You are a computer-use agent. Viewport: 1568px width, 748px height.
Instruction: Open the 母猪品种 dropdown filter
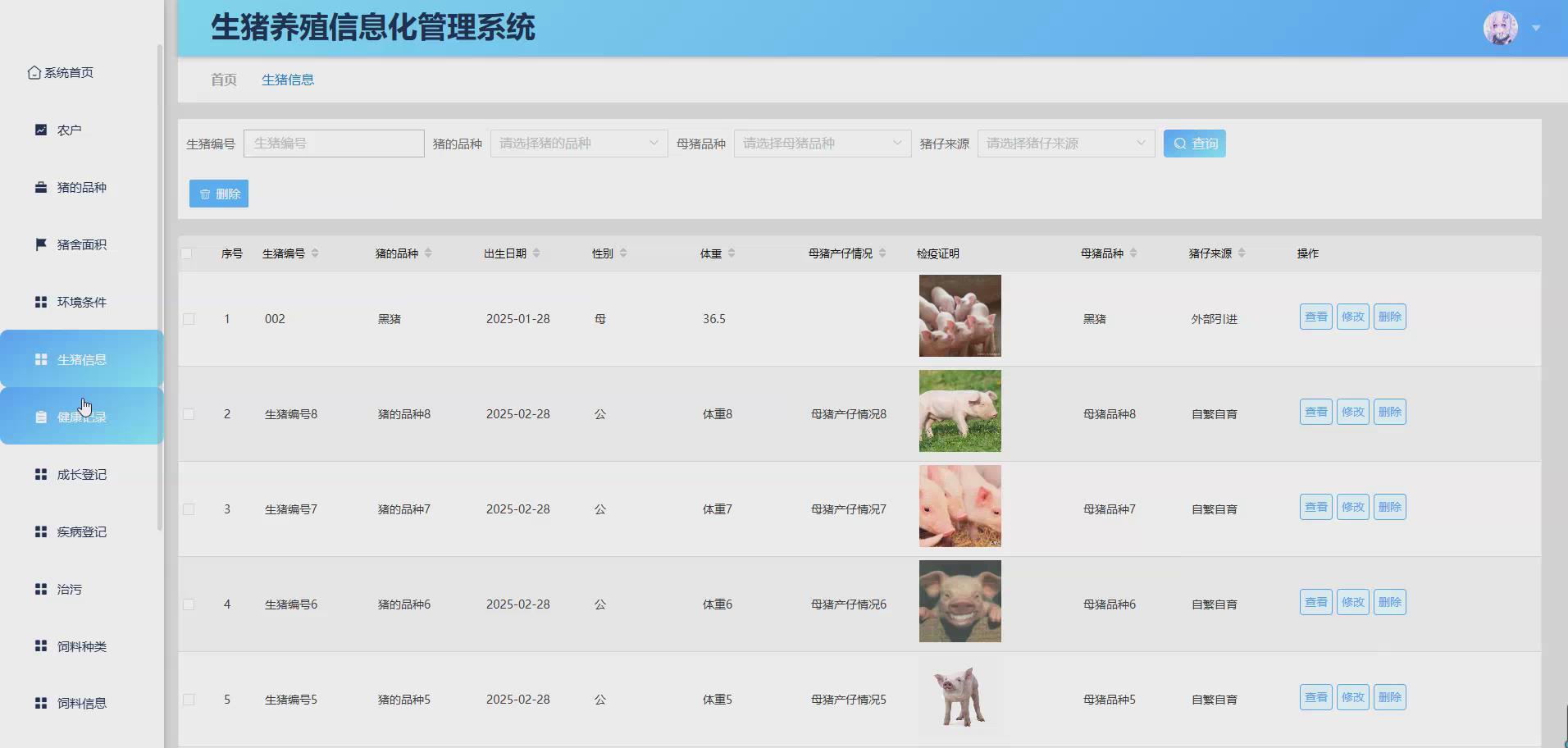821,143
